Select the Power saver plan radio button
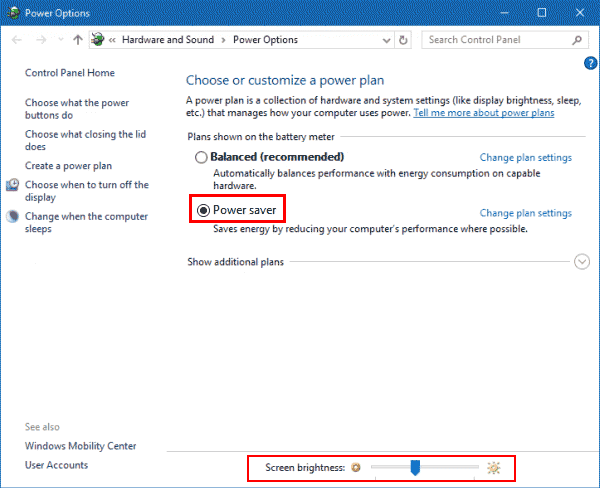600x488 pixels. tap(203, 210)
